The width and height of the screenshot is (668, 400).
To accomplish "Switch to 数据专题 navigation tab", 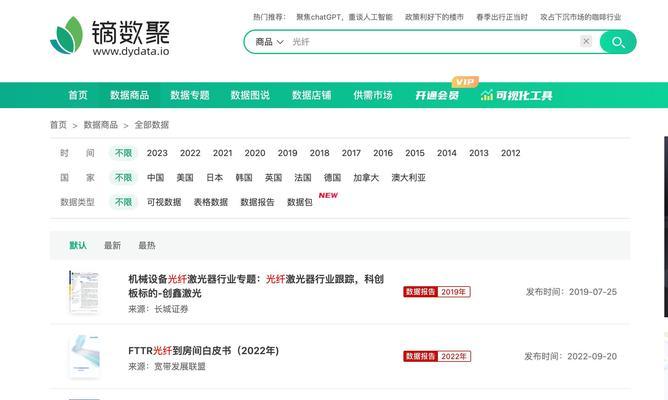I will (190, 95).
